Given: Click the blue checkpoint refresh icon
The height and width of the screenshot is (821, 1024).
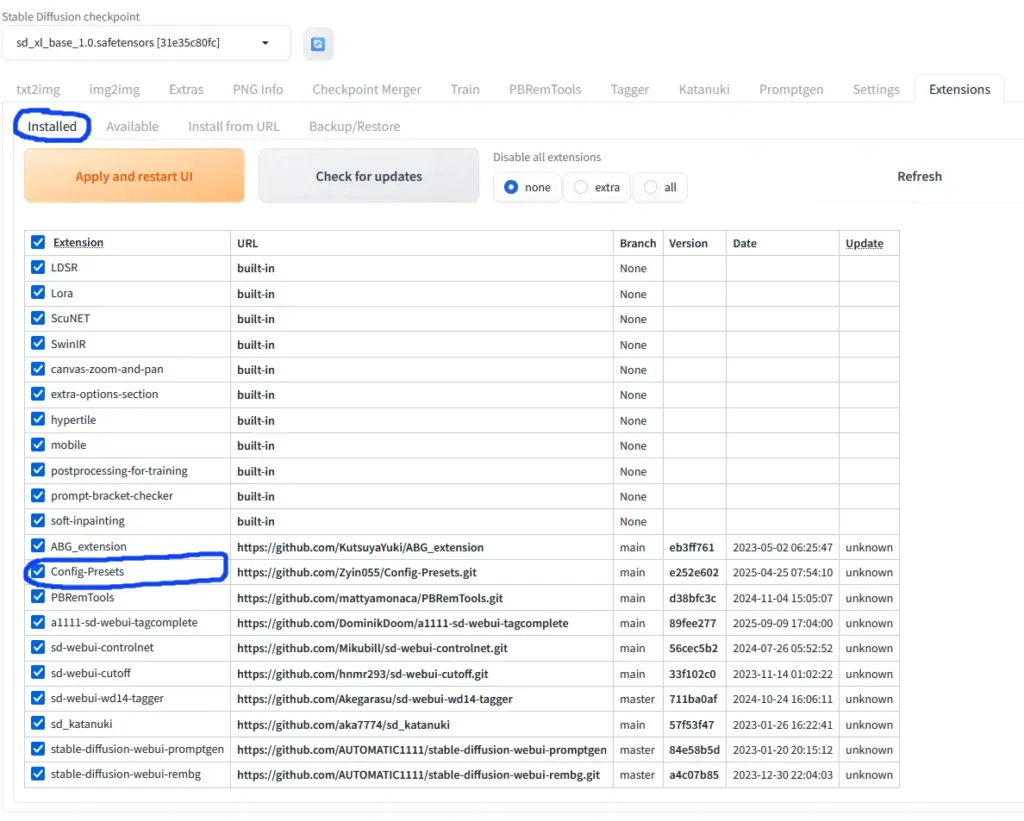Looking at the screenshot, I should (318, 44).
